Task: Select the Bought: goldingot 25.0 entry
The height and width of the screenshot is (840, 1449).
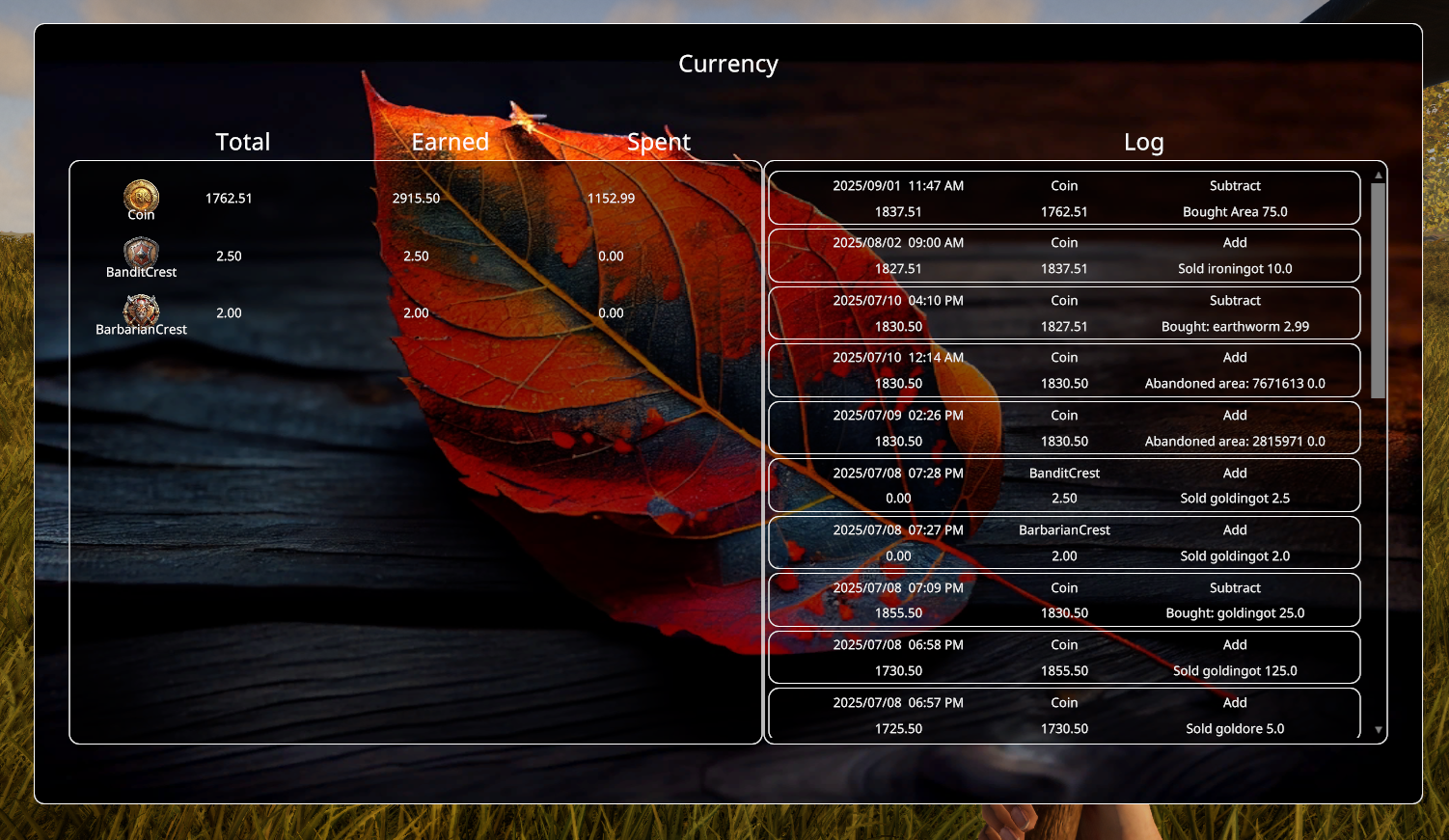Action: pyautogui.click(x=1064, y=600)
